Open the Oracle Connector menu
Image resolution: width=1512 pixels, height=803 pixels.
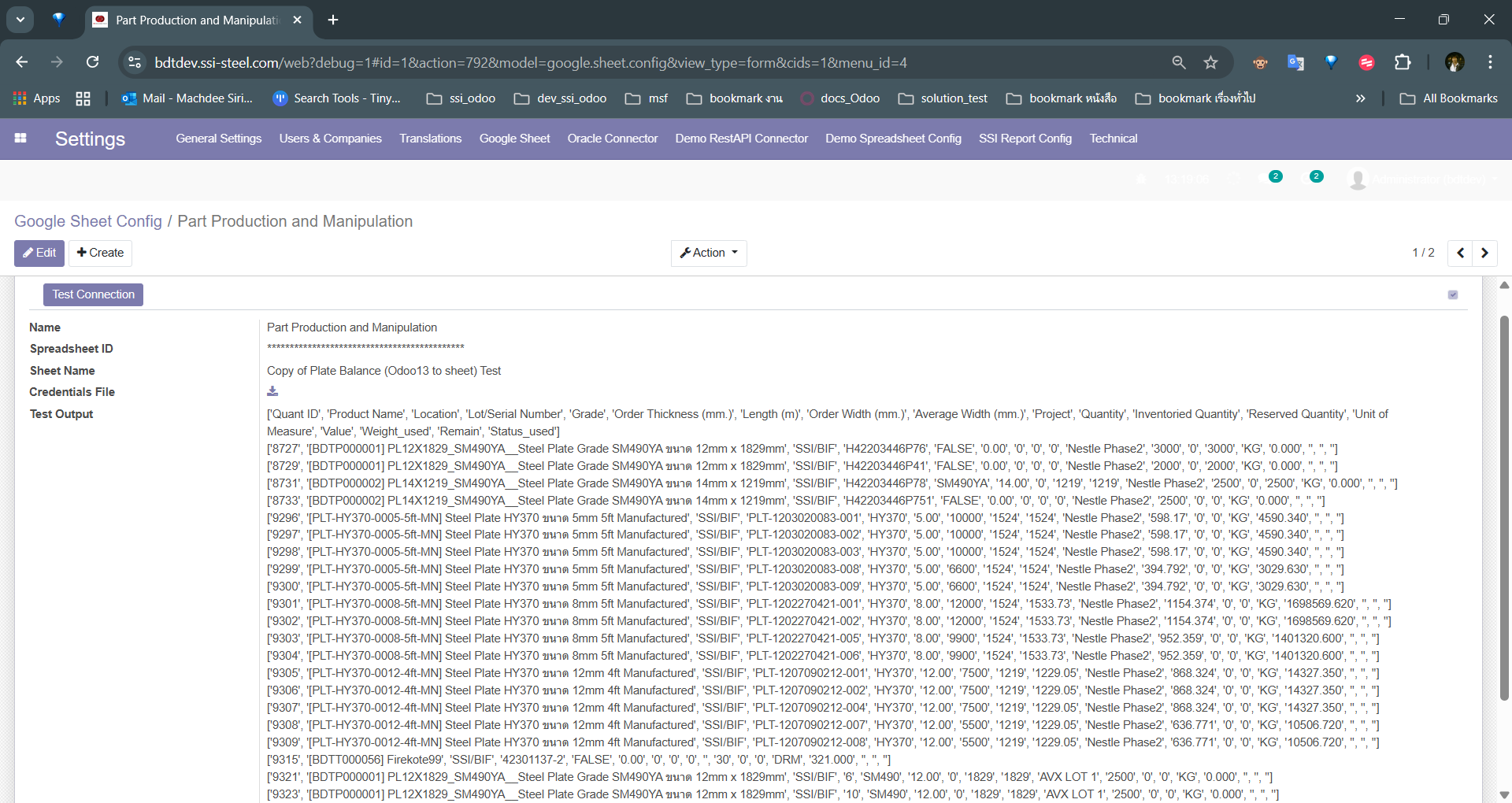pos(612,139)
